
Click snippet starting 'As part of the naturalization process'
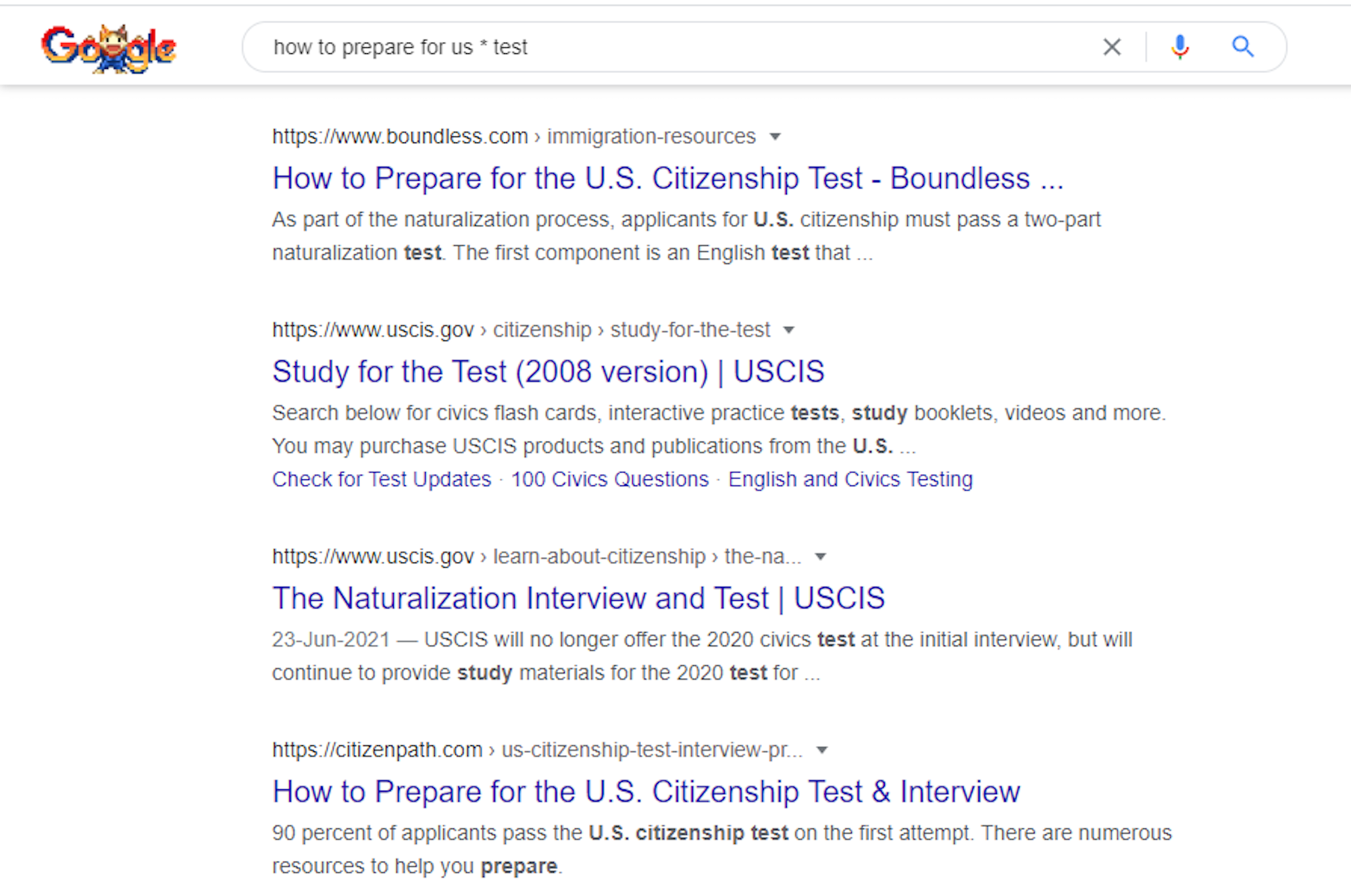coord(686,236)
